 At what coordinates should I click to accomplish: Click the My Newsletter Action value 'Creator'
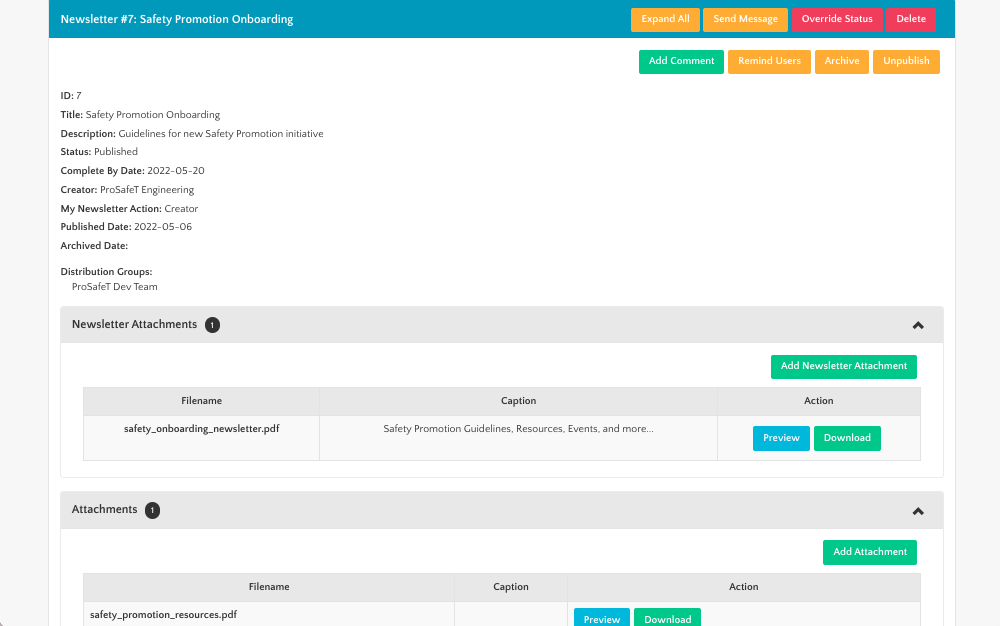coord(181,208)
